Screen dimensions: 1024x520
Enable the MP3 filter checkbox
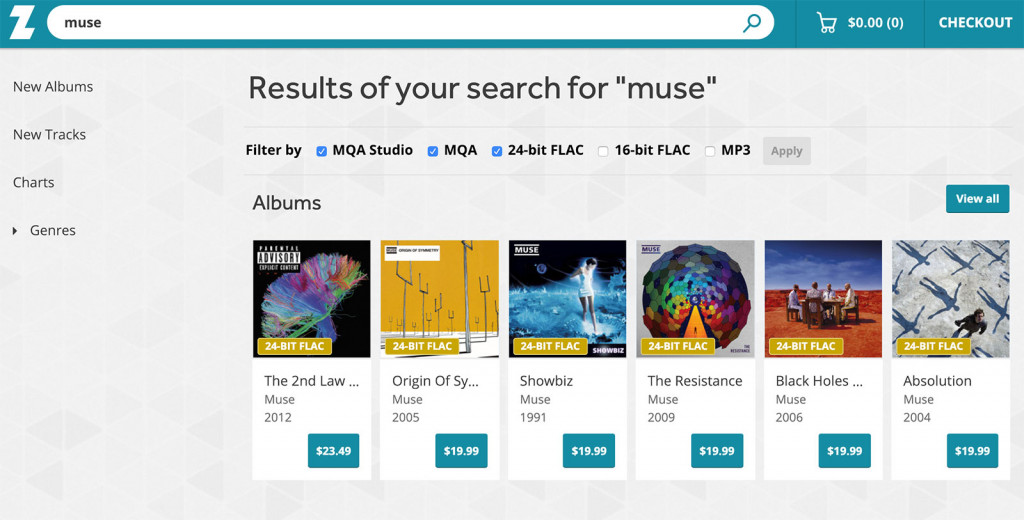click(x=710, y=151)
